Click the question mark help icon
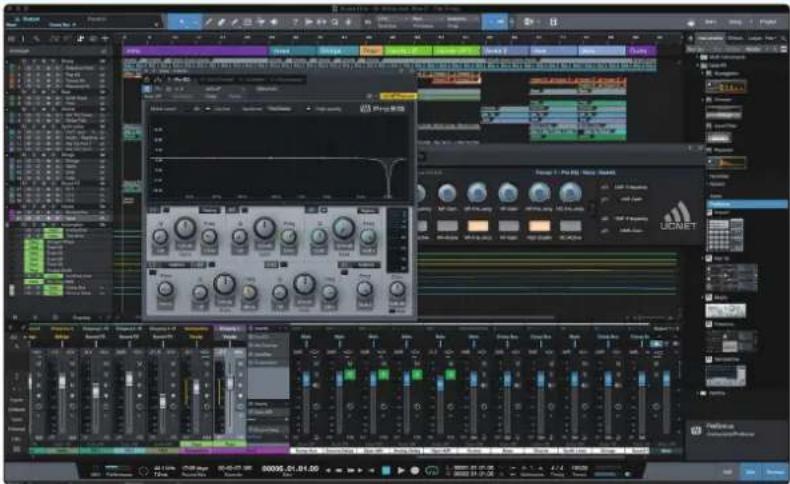 click(x=295, y=22)
